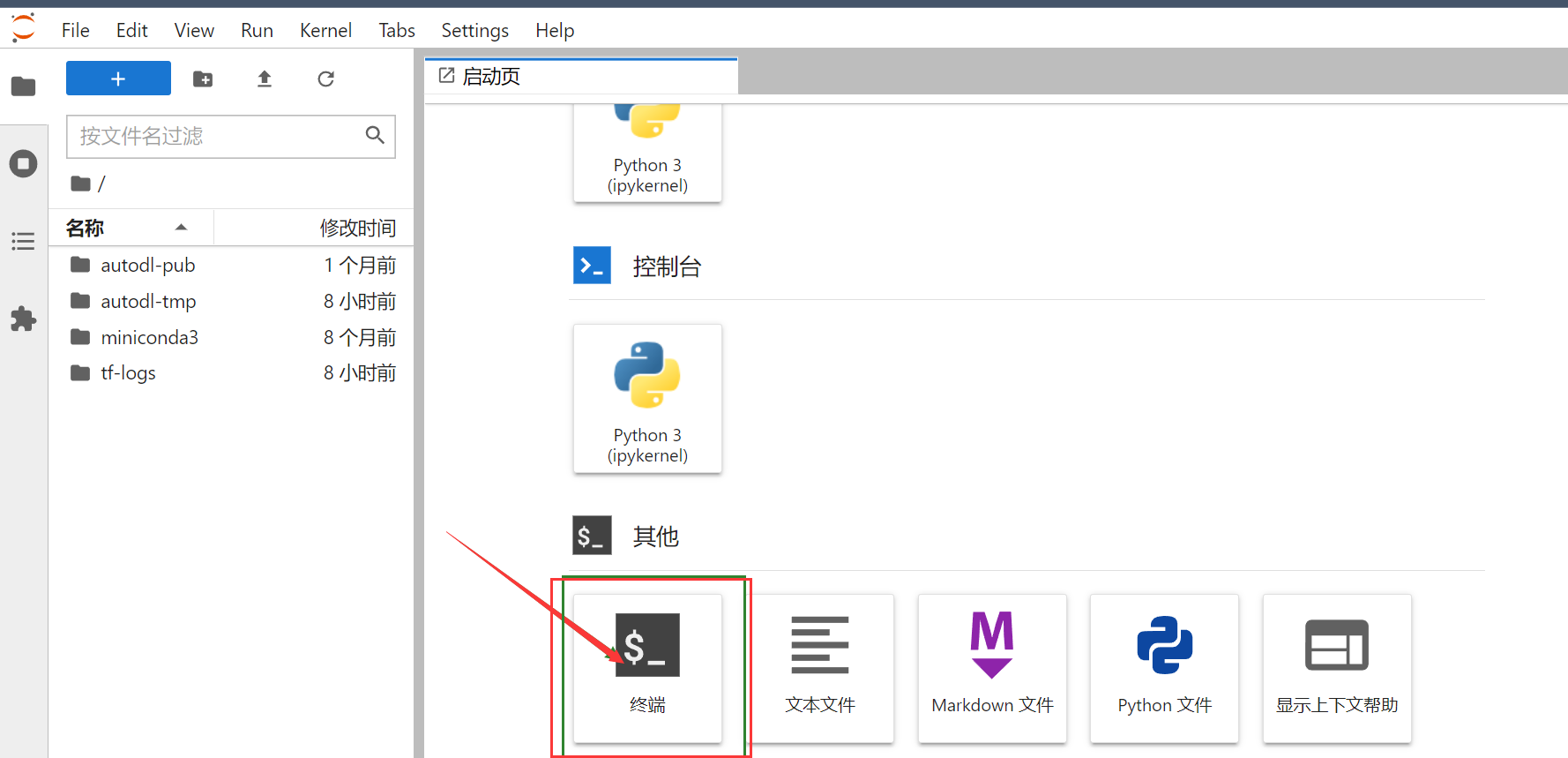The height and width of the screenshot is (758, 1568).
Task: Open 显示上下文帮助 contextual help card
Action: click(1337, 668)
